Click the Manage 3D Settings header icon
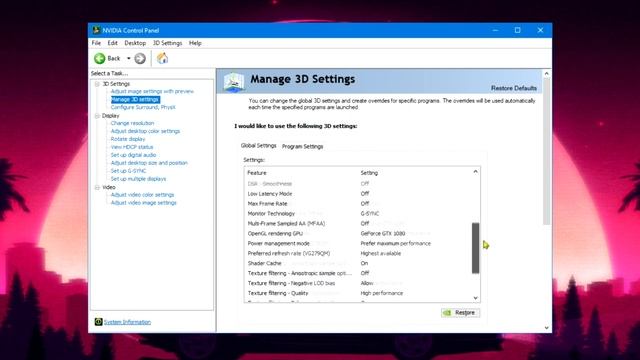 [234, 82]
